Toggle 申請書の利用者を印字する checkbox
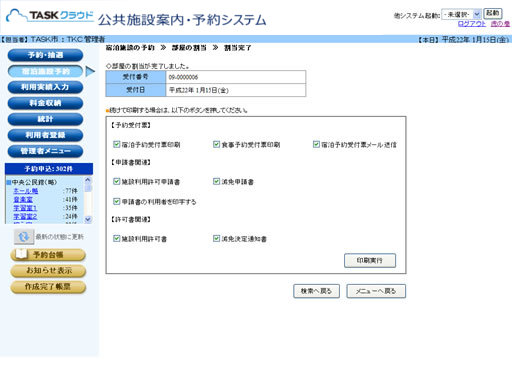This screenshot has width=512, height=384. point(116,201)
